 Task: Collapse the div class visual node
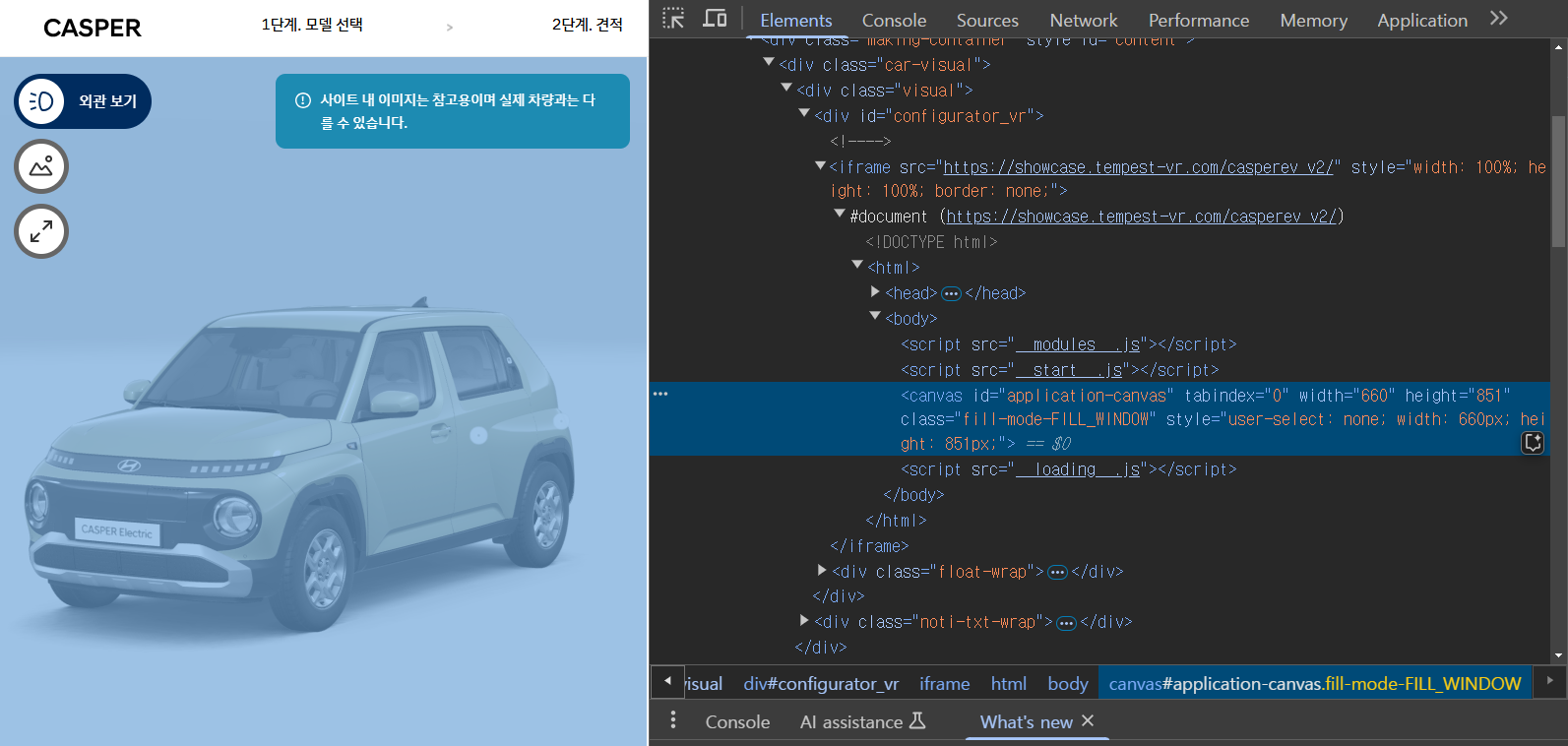[786, 88]
